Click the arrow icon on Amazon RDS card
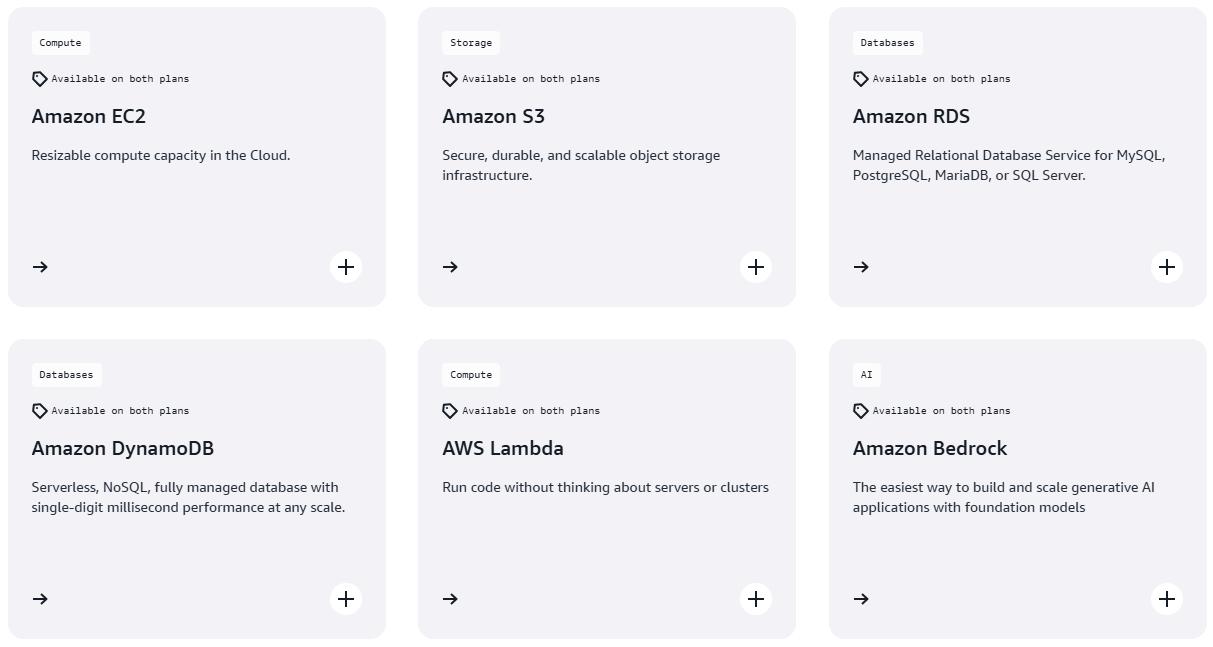This screenshot has height=647, width=1213. pos(861,267)
